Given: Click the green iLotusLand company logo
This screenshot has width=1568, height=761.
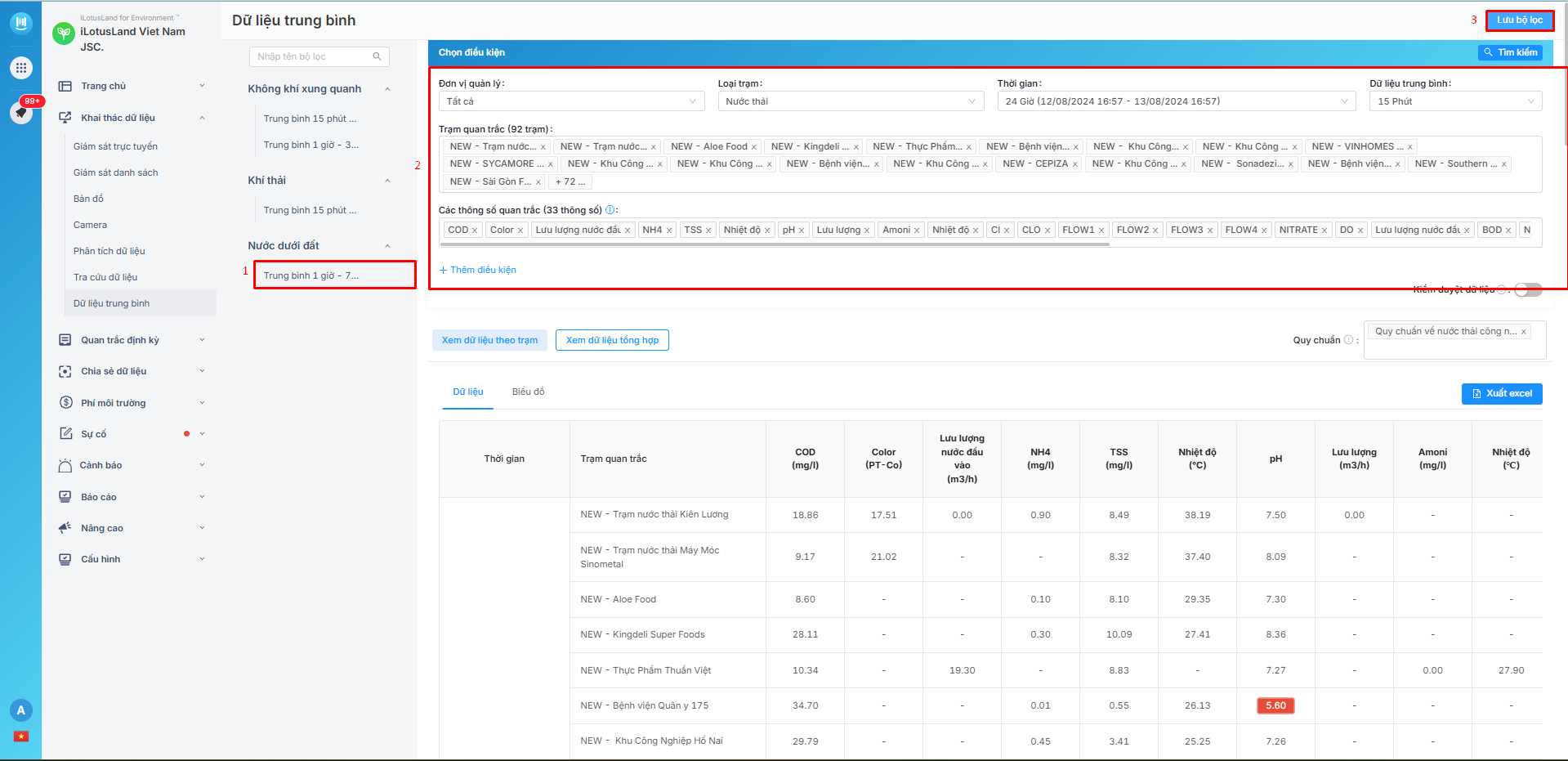Looking at the screenshot, I should 64,33.
